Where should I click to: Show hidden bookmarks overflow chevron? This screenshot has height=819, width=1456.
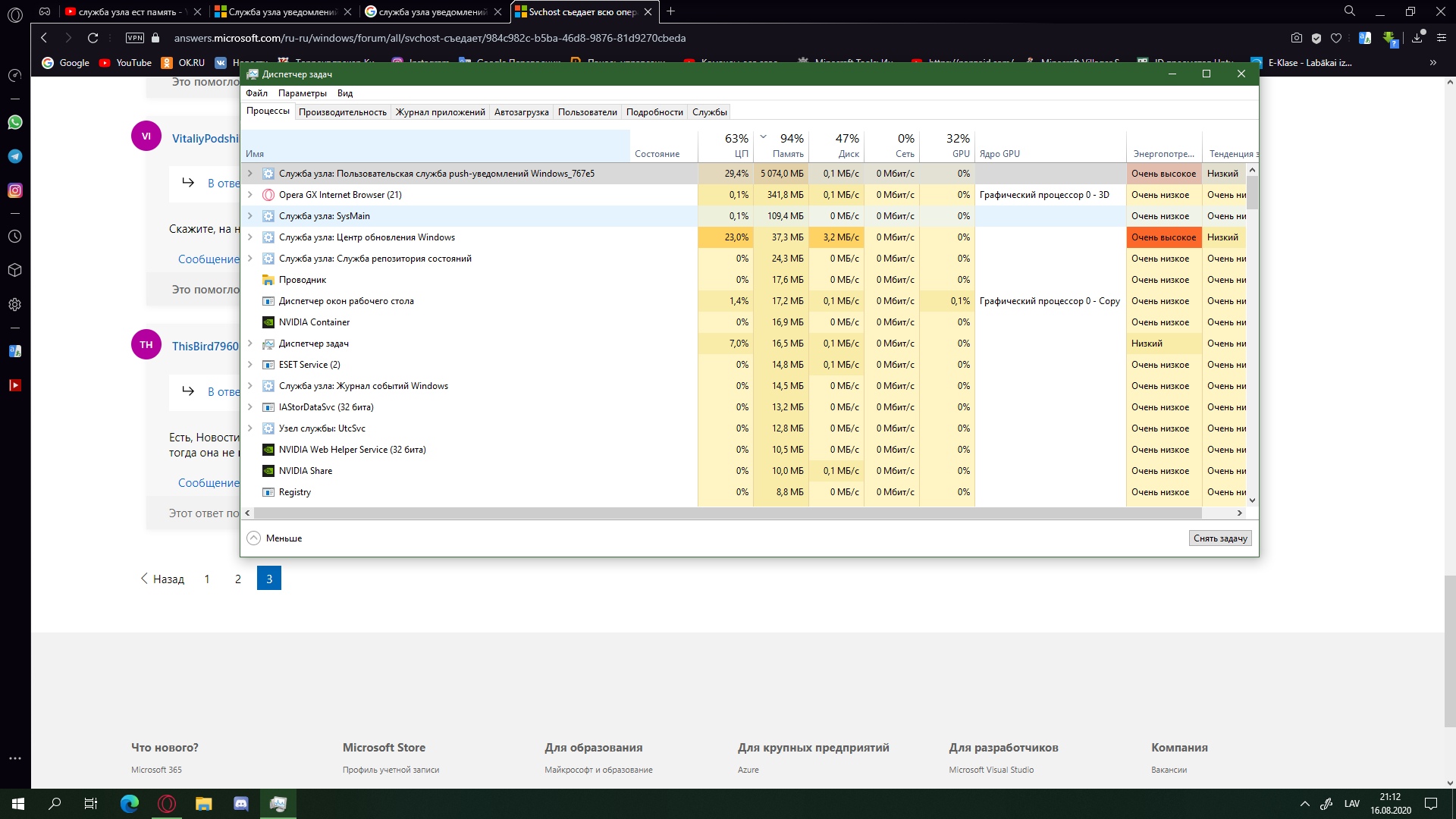pyautogui.click(x=1432, y=63)
